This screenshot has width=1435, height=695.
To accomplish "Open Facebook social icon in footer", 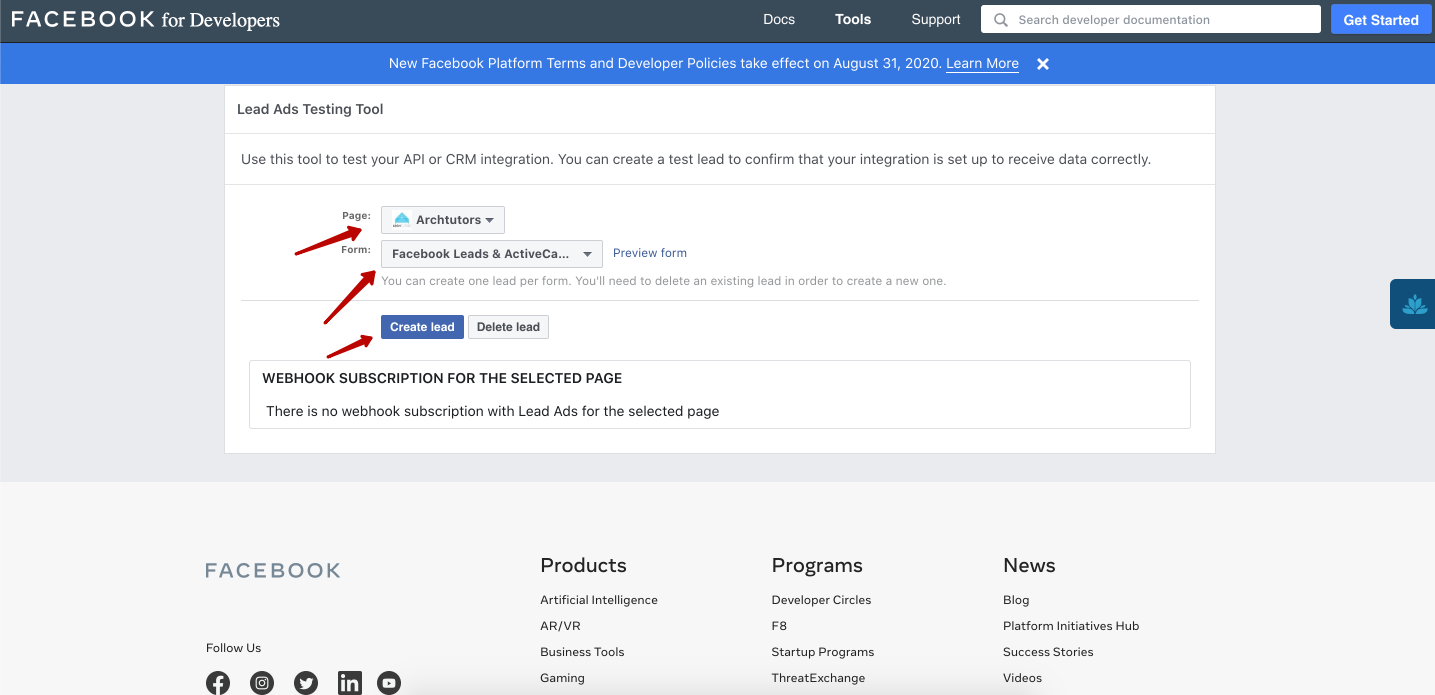I will 218,683.
